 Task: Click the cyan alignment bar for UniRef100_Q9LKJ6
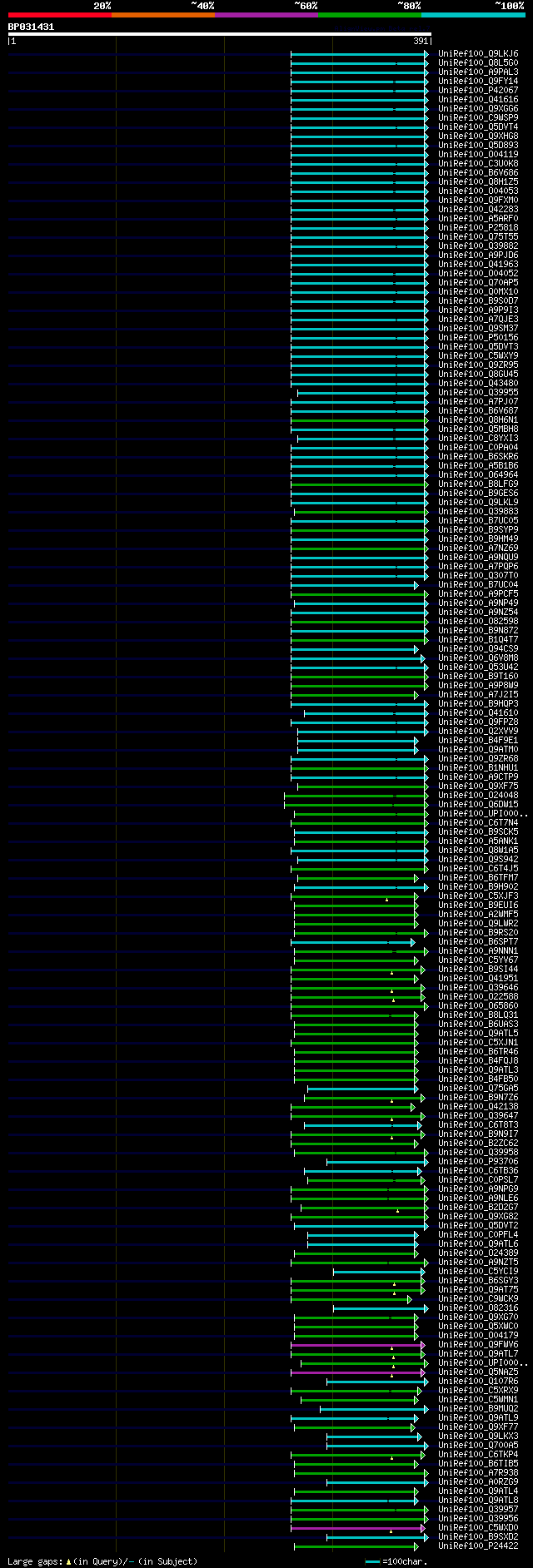pyautogui.click(x=360, y=53)
